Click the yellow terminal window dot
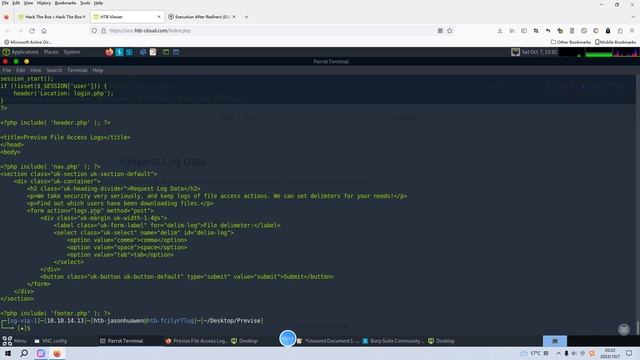This screenshot has height=360, width=640. click(x=27, y=62)
